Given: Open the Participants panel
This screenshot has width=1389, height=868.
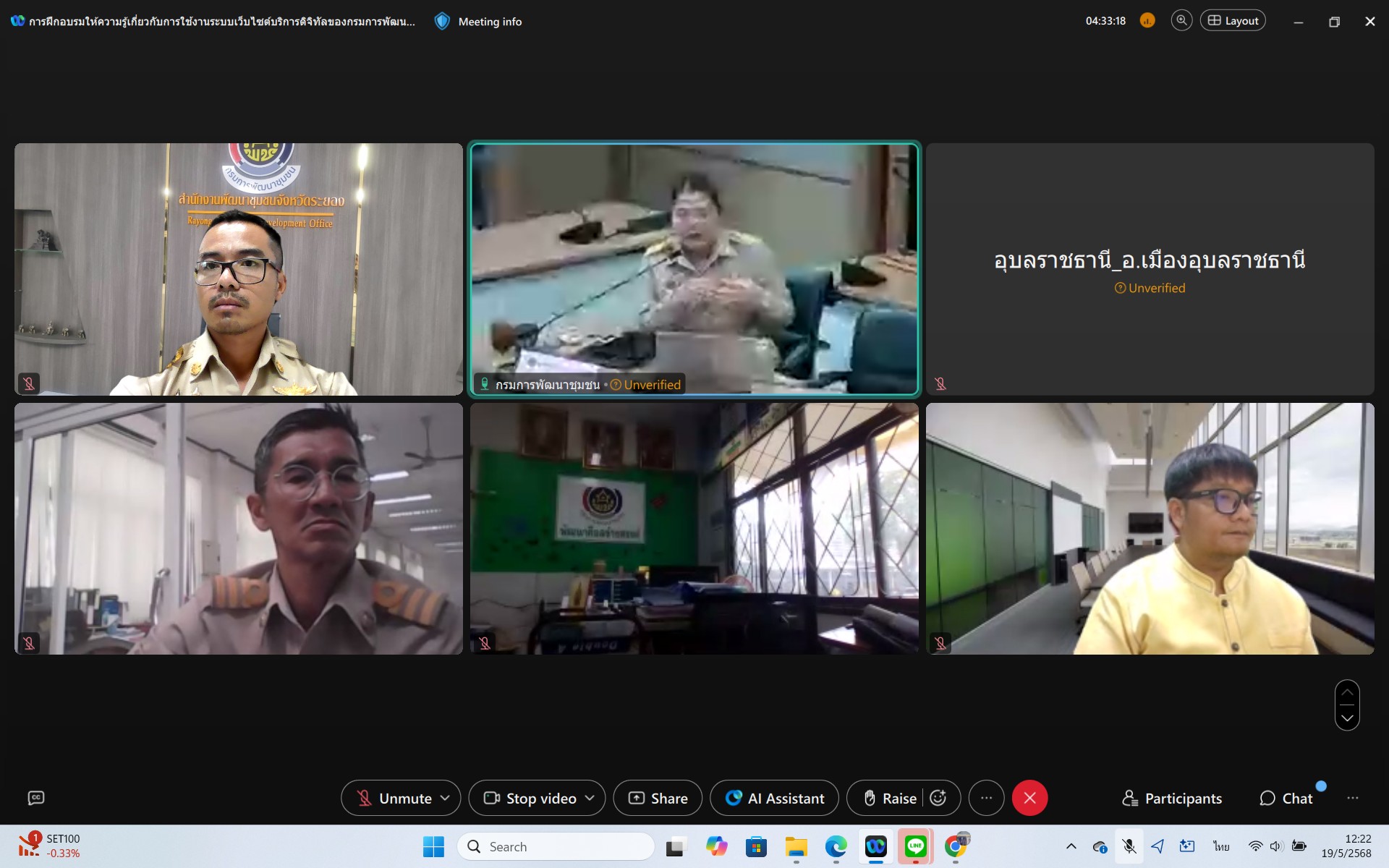Looking at the screenshot, I should (1172, 798).
